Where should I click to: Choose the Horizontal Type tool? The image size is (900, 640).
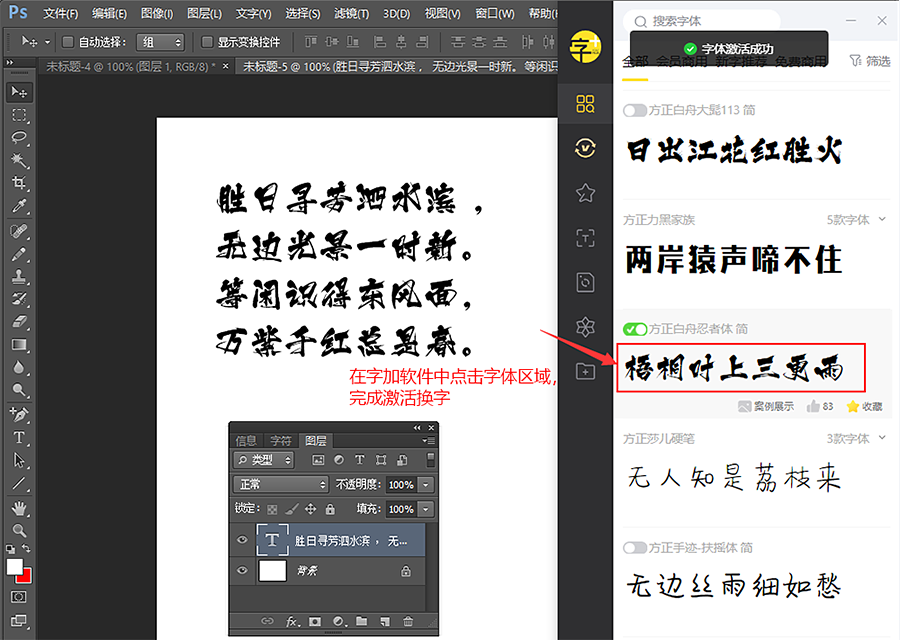coord(19,437)
